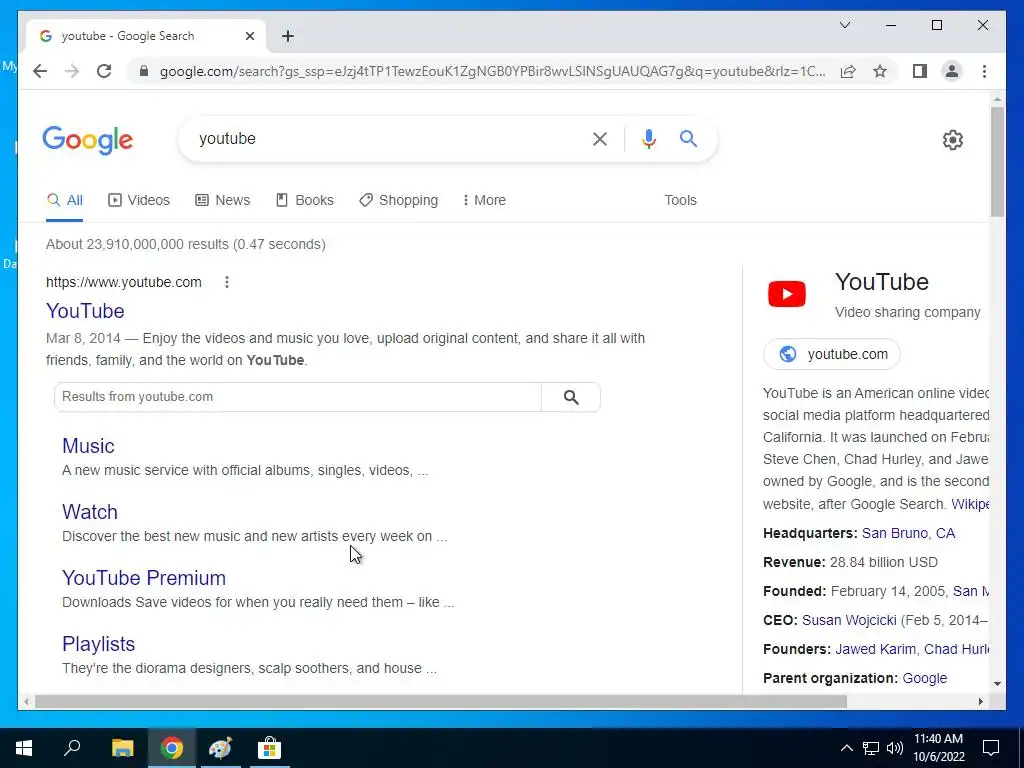Open Chrome's three-dot menu

(984, 71)
